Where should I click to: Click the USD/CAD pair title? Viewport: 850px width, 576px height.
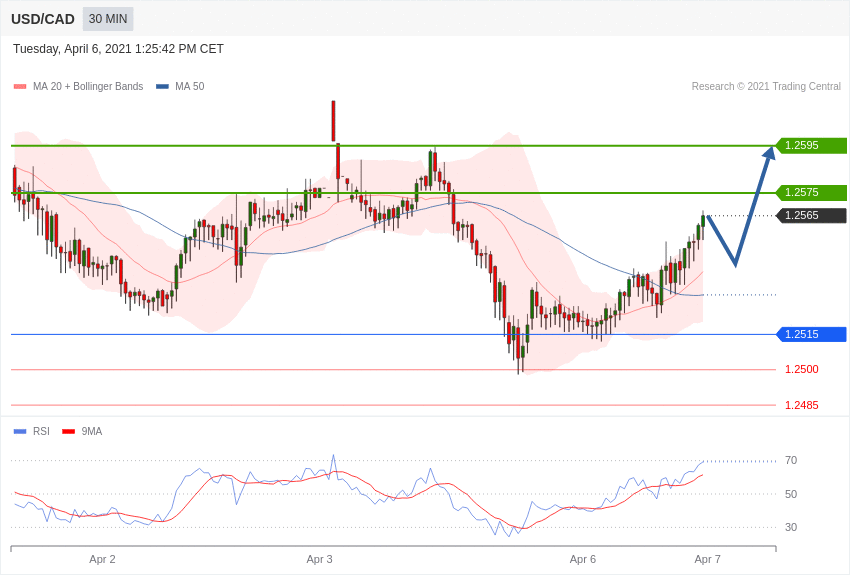(43, 20)
